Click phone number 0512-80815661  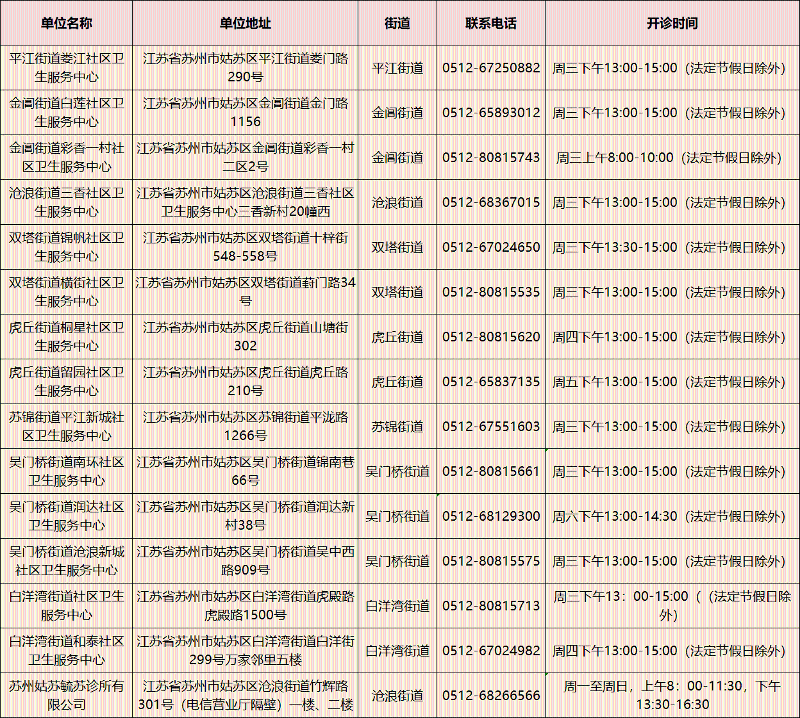(491, 472)
